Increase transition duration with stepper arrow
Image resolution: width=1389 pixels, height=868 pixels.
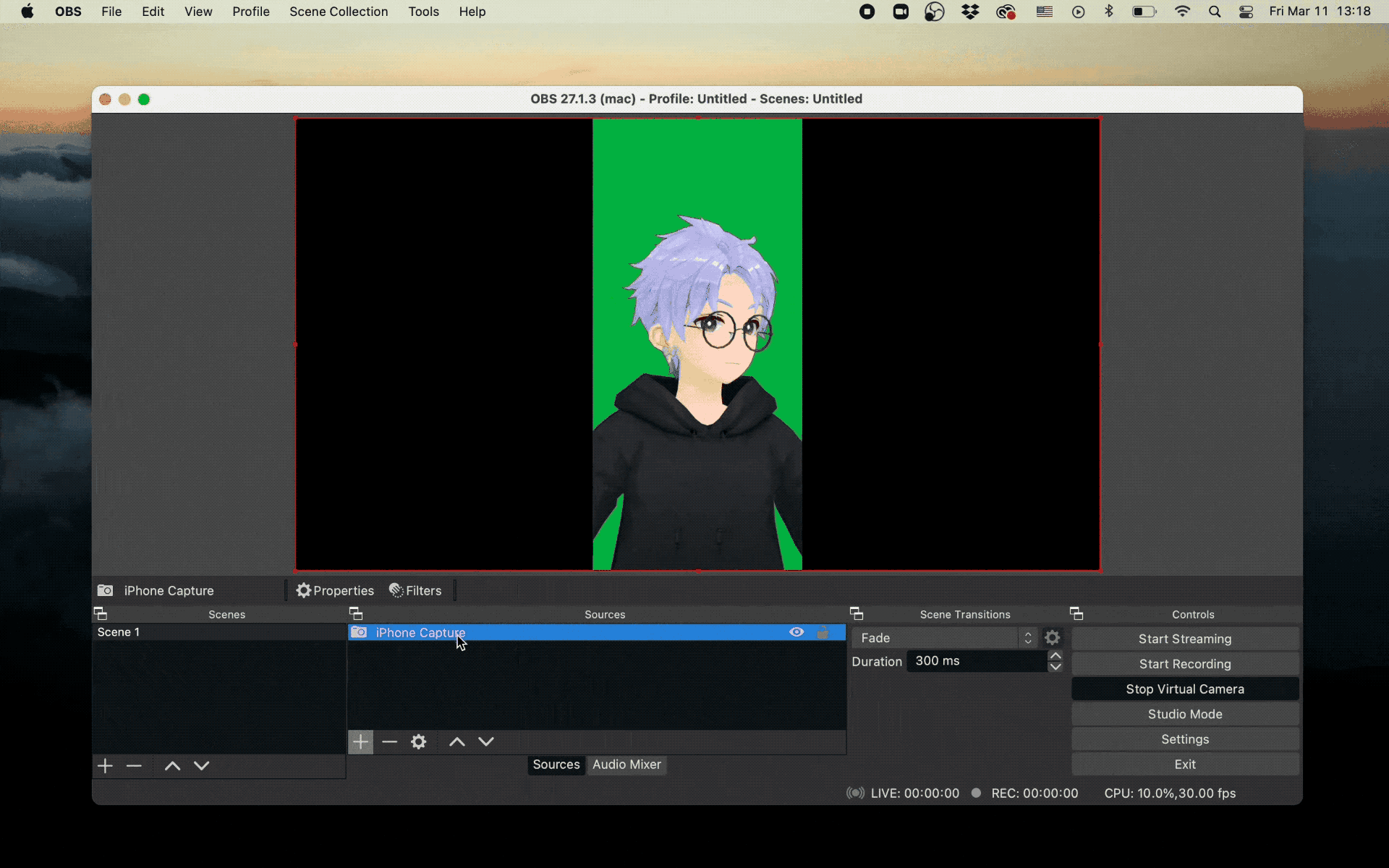(x=1055, y=655)
